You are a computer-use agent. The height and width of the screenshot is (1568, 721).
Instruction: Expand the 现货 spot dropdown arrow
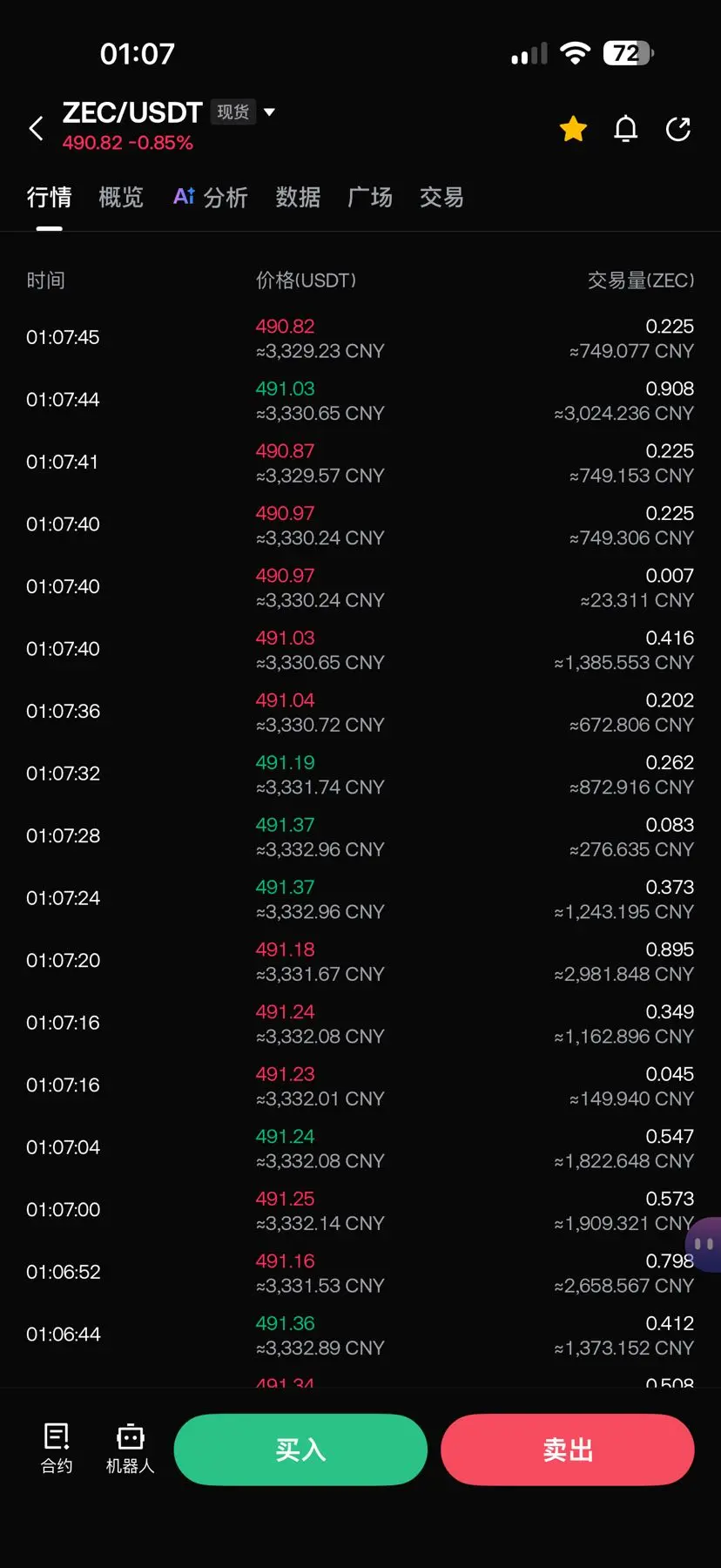[269, 112]
